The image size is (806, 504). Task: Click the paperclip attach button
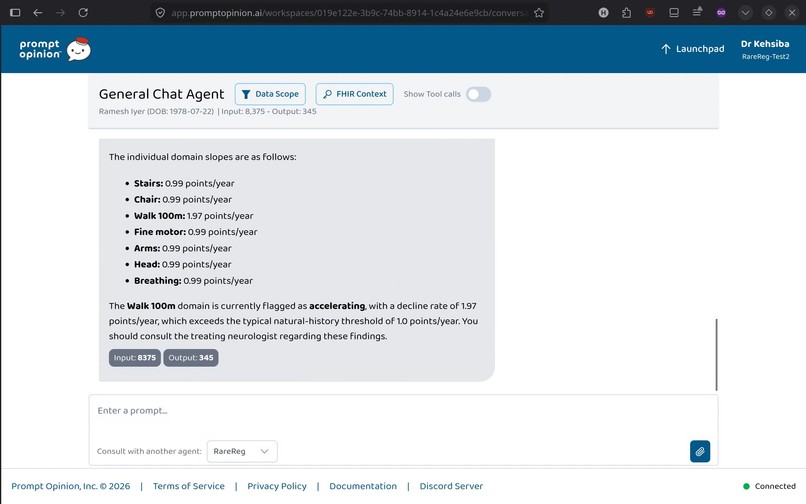tap(700, 451)
